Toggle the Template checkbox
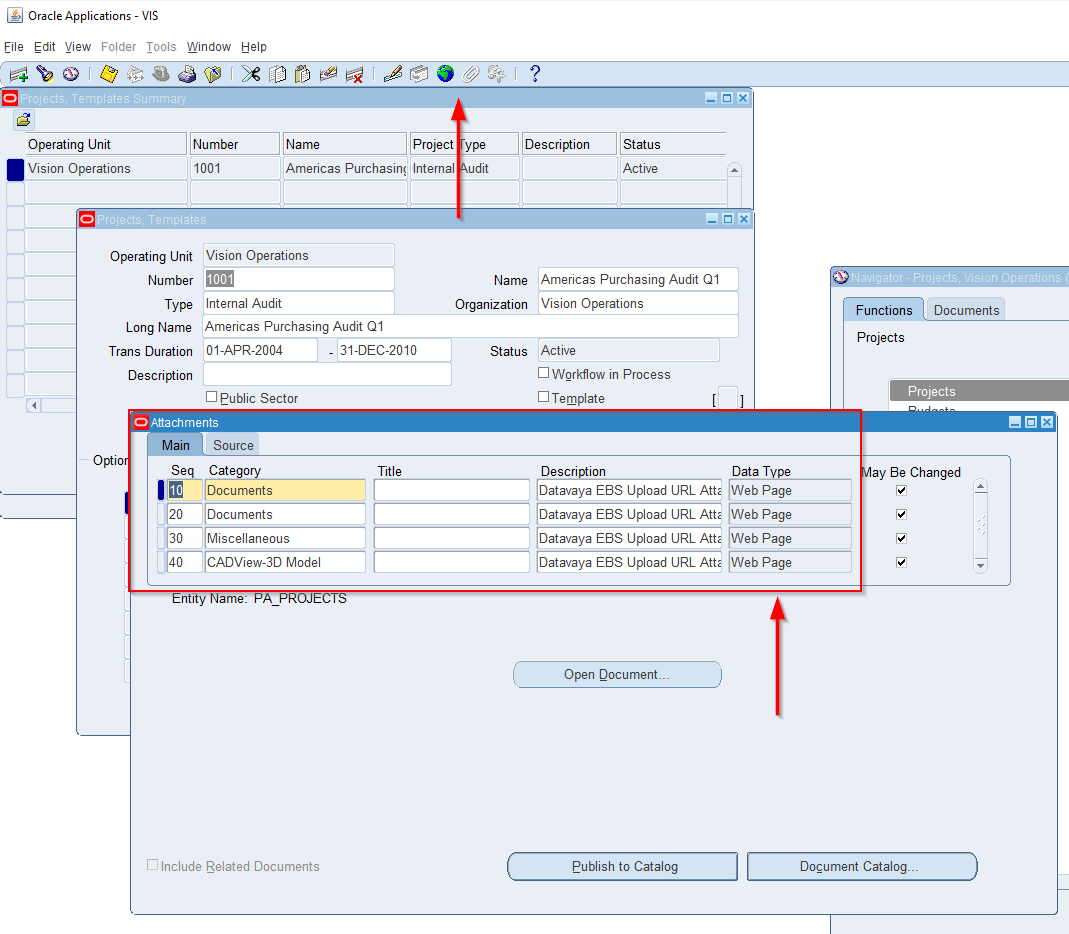This screenshot has width=1069, height=934. [x=543, y=397]
